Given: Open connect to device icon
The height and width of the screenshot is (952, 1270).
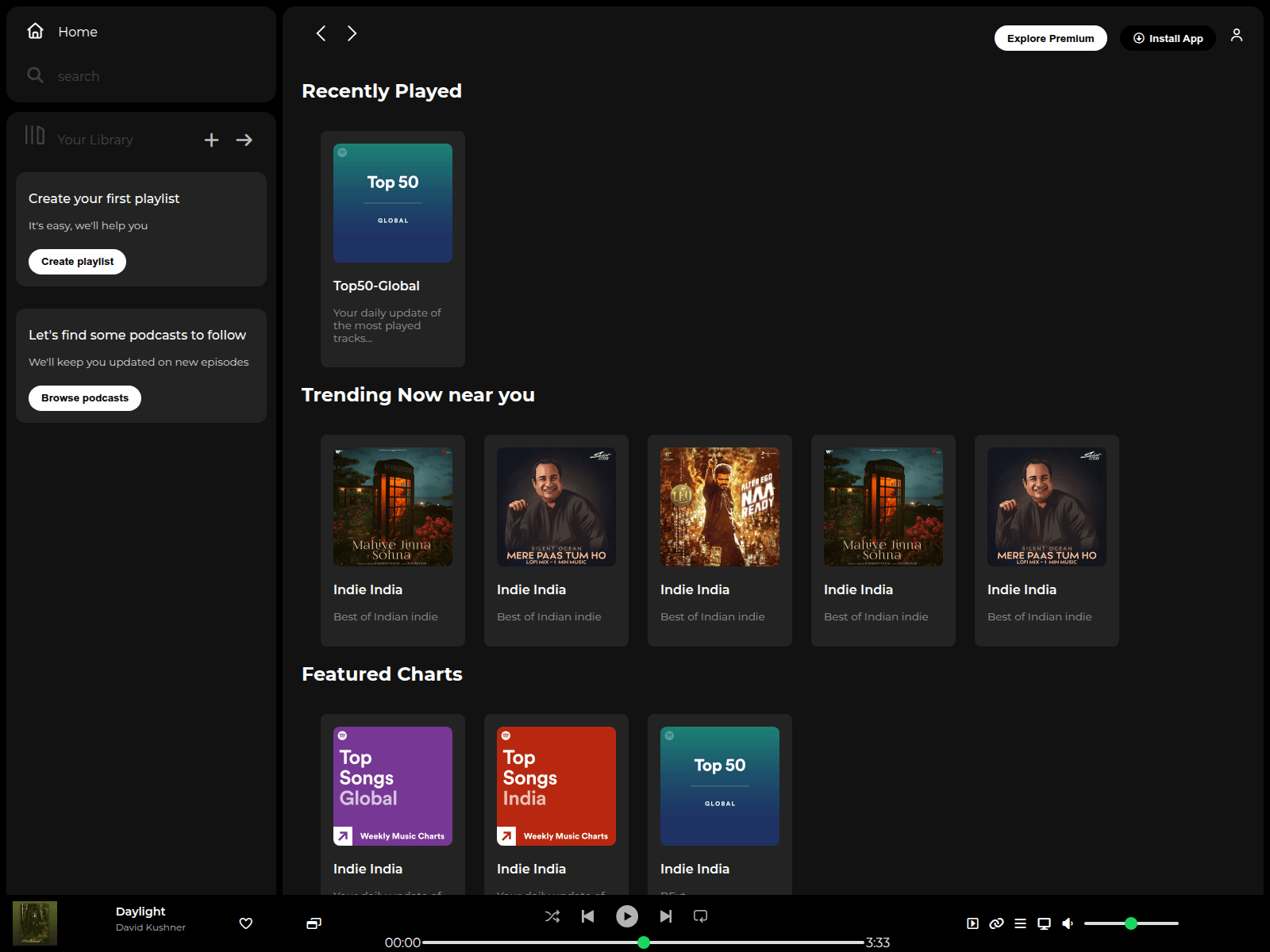Looking at the screenshot, I should pos(1045,923).
